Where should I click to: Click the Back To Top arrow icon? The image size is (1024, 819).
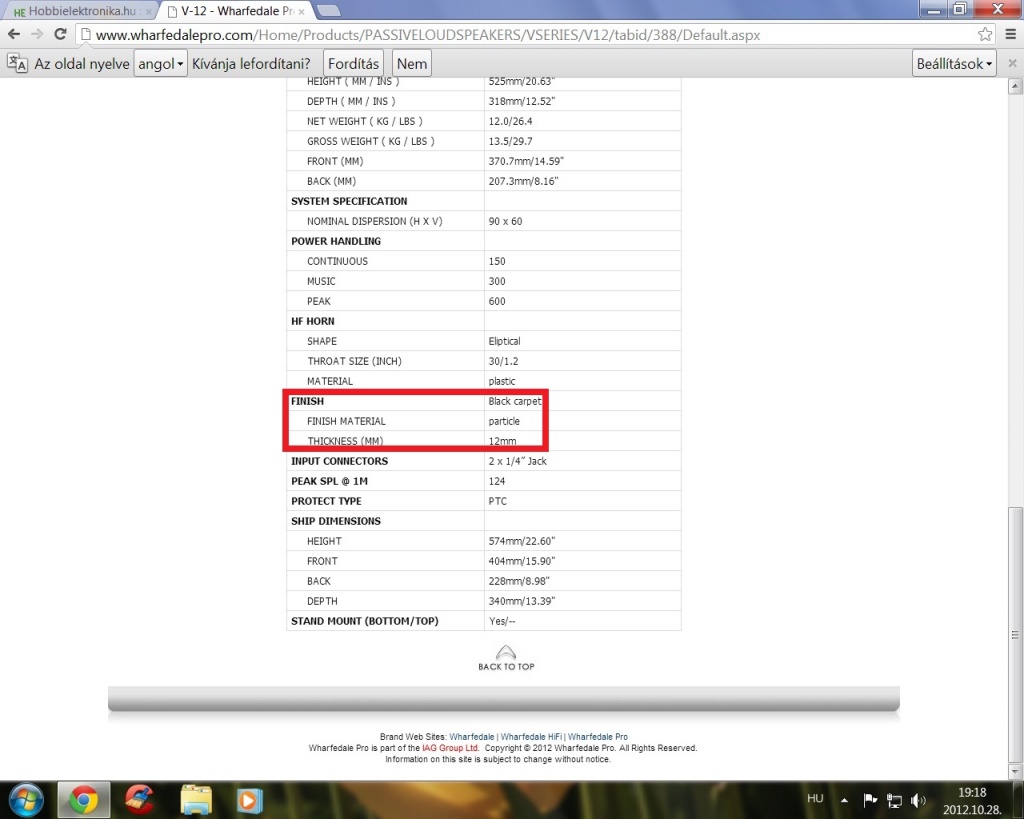tap(506, 652)
